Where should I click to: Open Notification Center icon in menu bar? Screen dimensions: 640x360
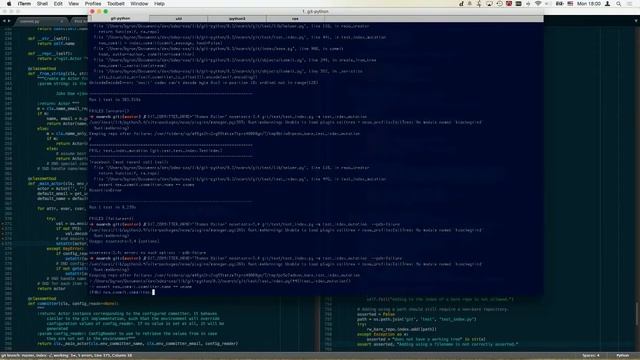pyautogui.click(x=629, y=4)
